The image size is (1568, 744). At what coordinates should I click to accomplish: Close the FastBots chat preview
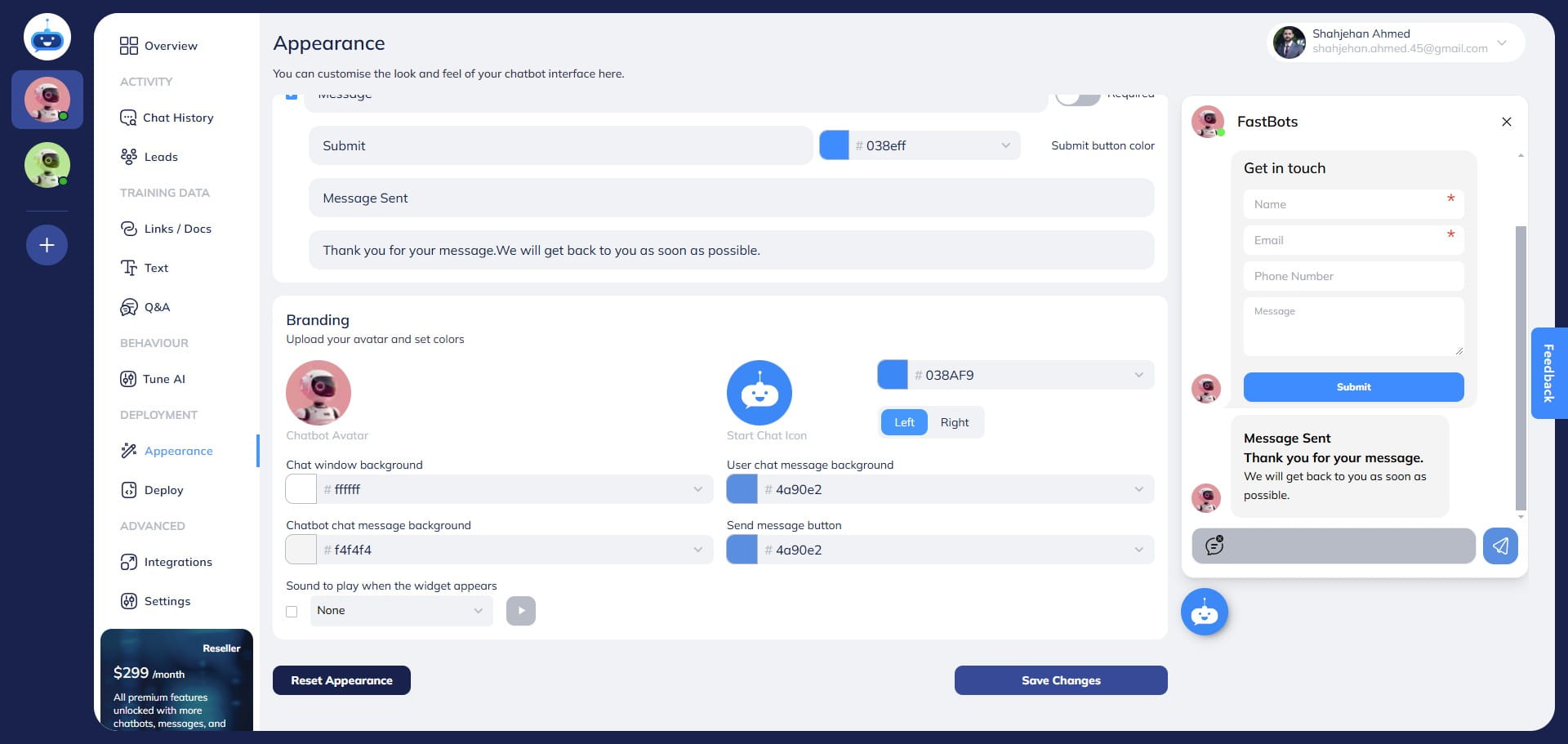1506,122
